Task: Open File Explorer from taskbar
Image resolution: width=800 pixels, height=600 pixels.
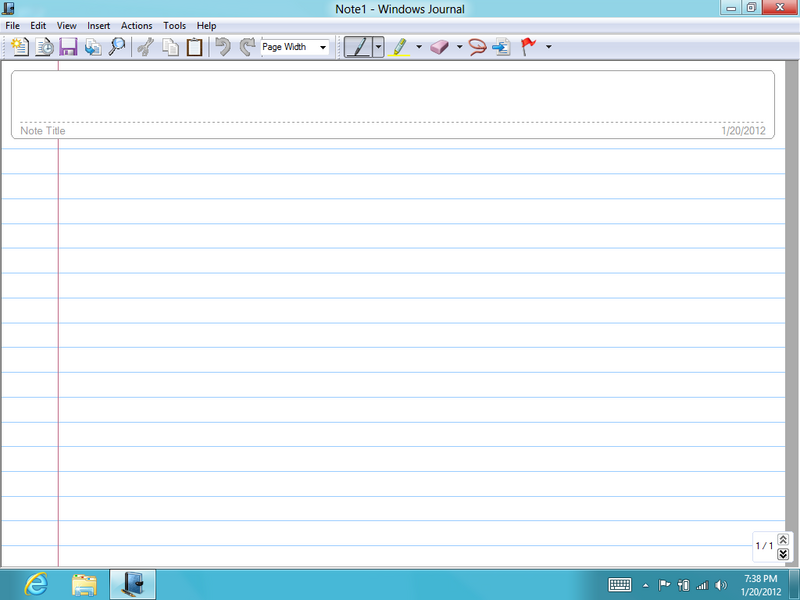Action: [84, 585]
